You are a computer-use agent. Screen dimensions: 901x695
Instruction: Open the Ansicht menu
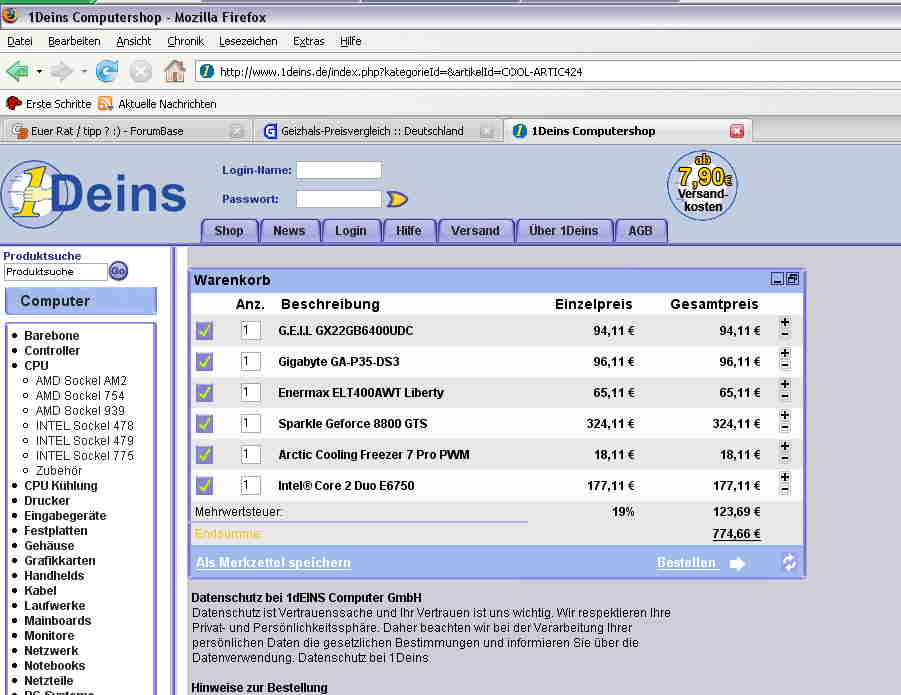133,41
